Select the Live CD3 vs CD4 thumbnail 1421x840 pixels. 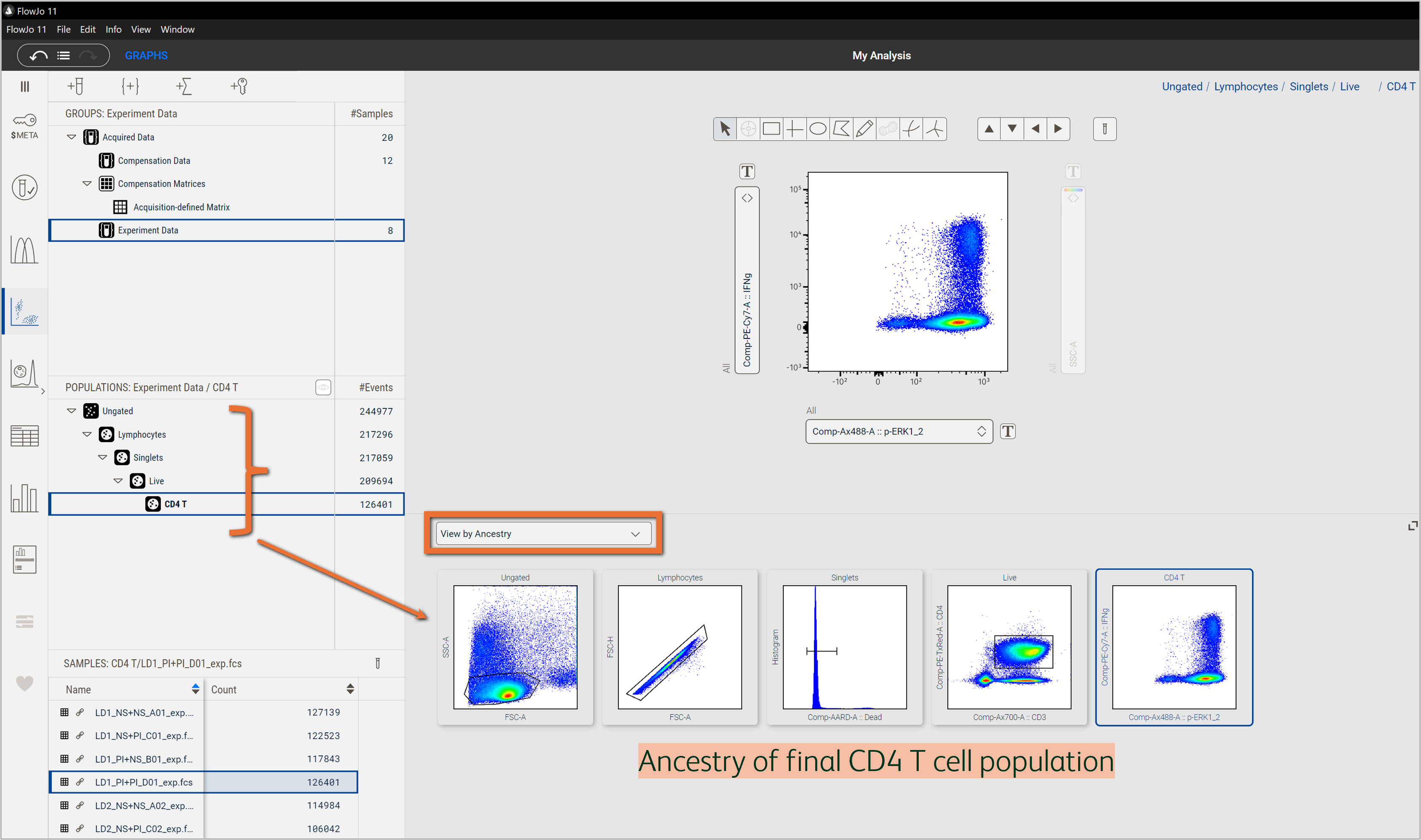tap(1009, 647)
